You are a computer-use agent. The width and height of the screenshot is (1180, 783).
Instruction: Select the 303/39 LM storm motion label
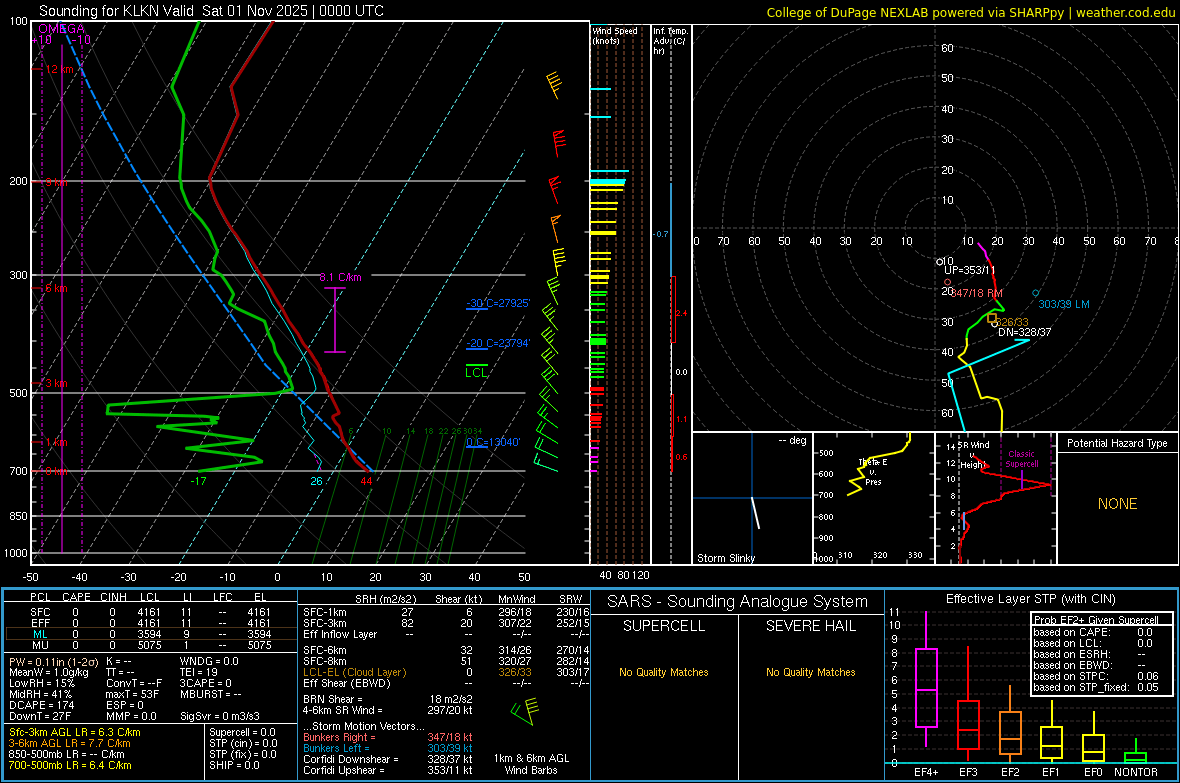pos(1064,304)
